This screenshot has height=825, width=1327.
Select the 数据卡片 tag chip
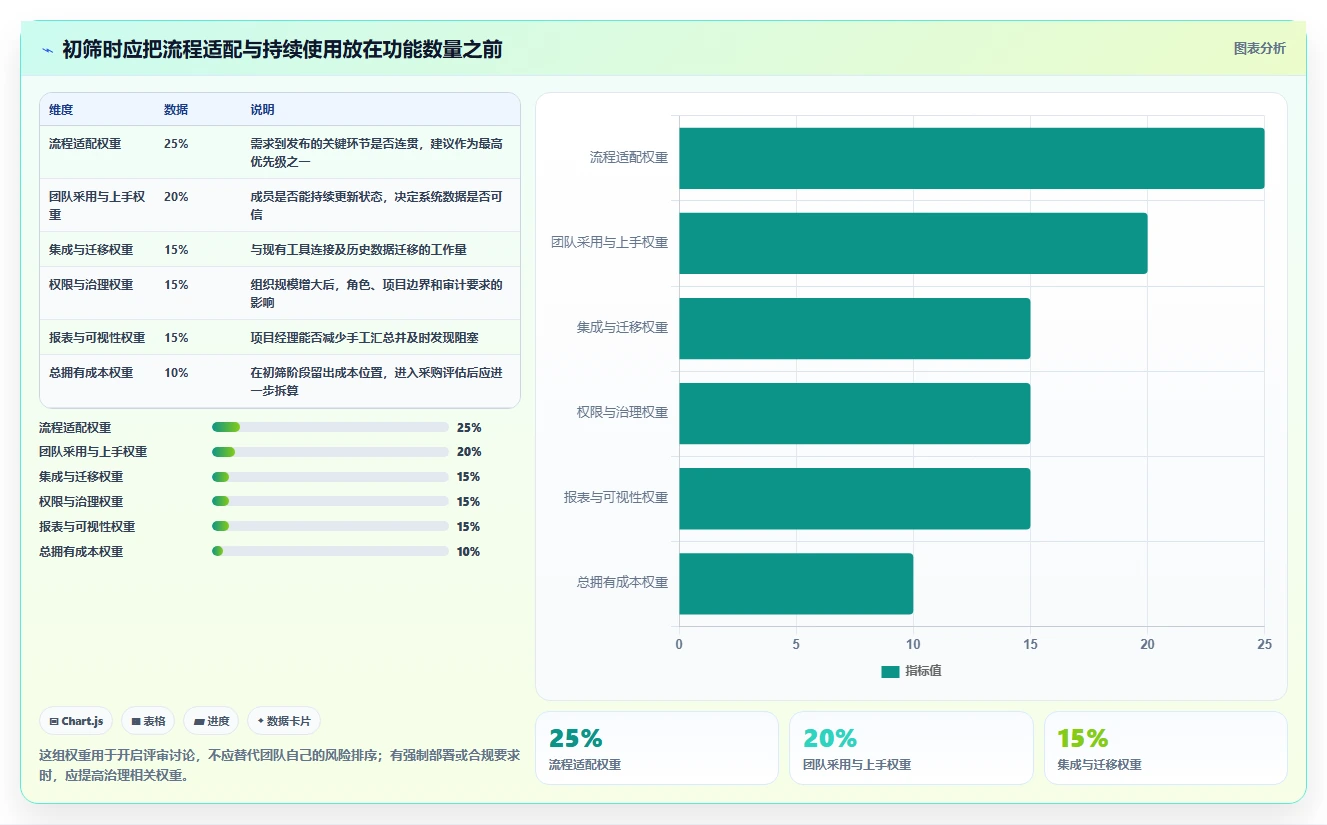click(x=284, y=721)
